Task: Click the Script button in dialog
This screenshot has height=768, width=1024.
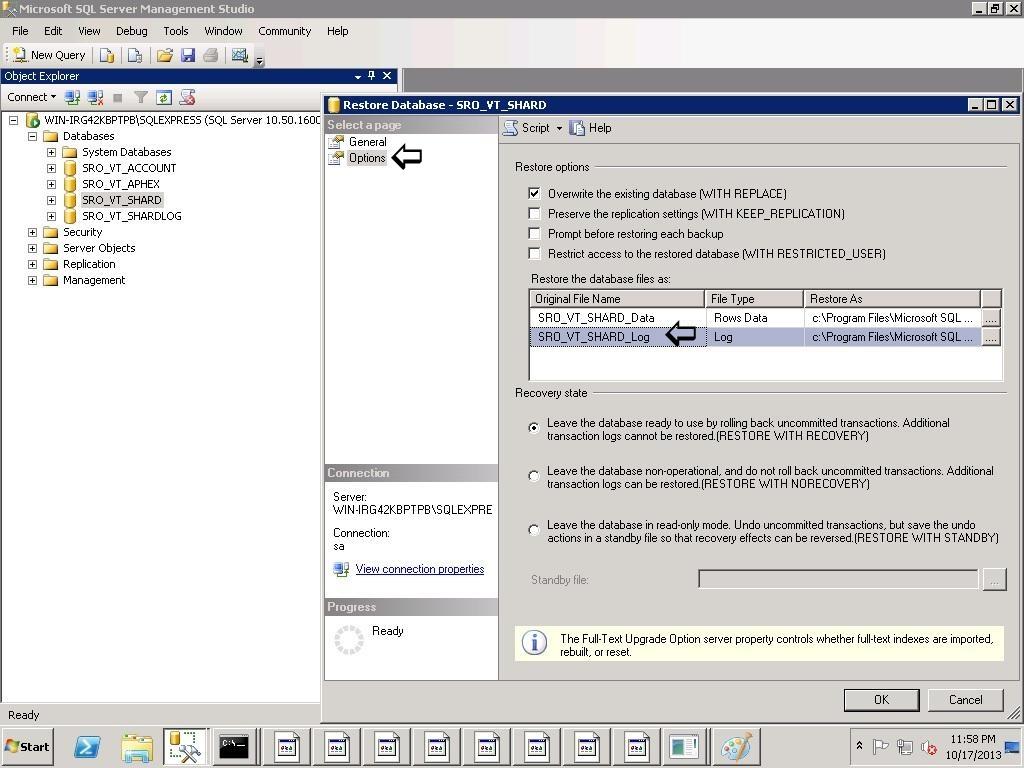Action: pos(527,128)
